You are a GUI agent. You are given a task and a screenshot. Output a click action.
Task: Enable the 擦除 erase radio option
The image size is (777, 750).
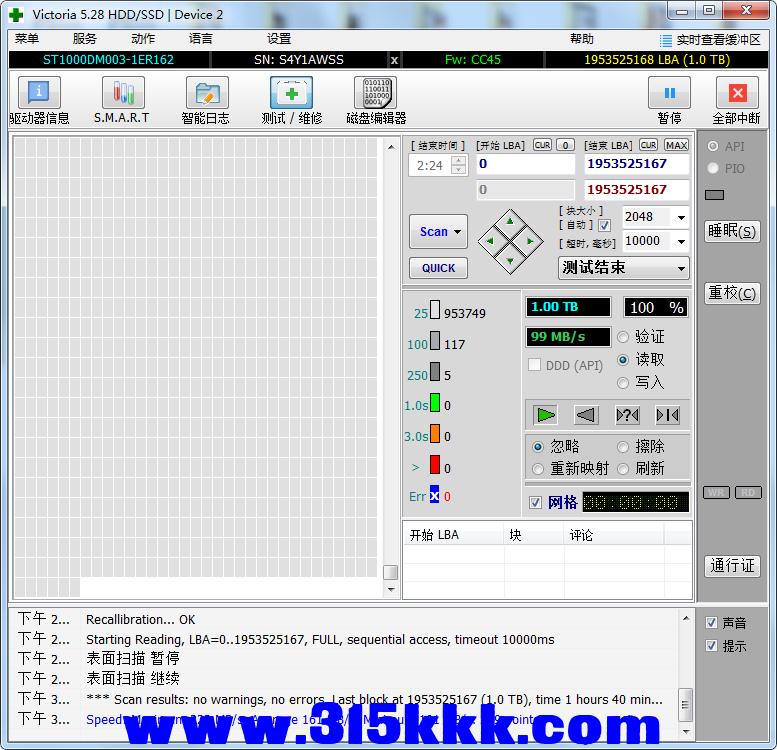[x=624, y=447]
